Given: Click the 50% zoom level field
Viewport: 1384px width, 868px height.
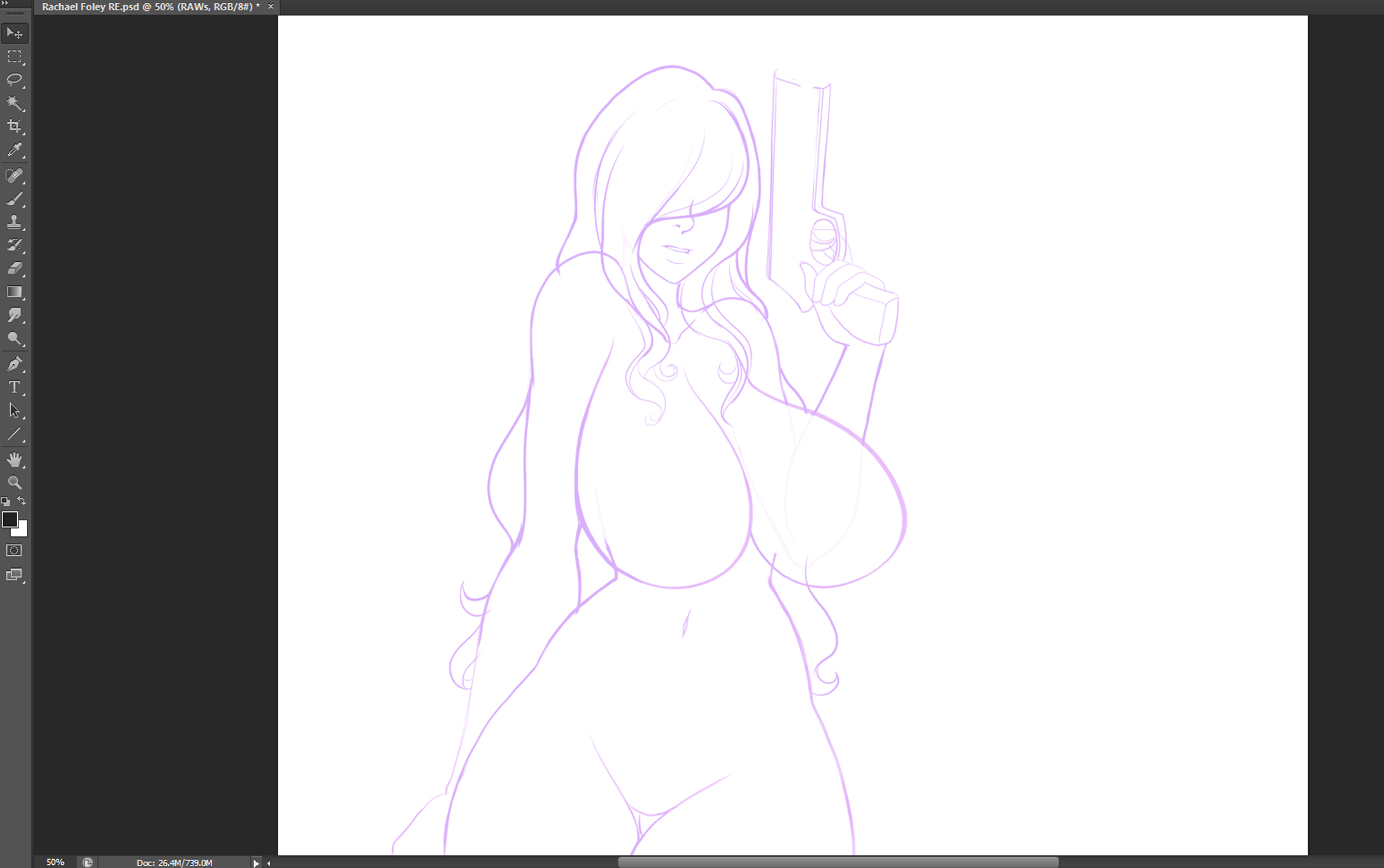Looking at the screenshot, I should (55, 862).
